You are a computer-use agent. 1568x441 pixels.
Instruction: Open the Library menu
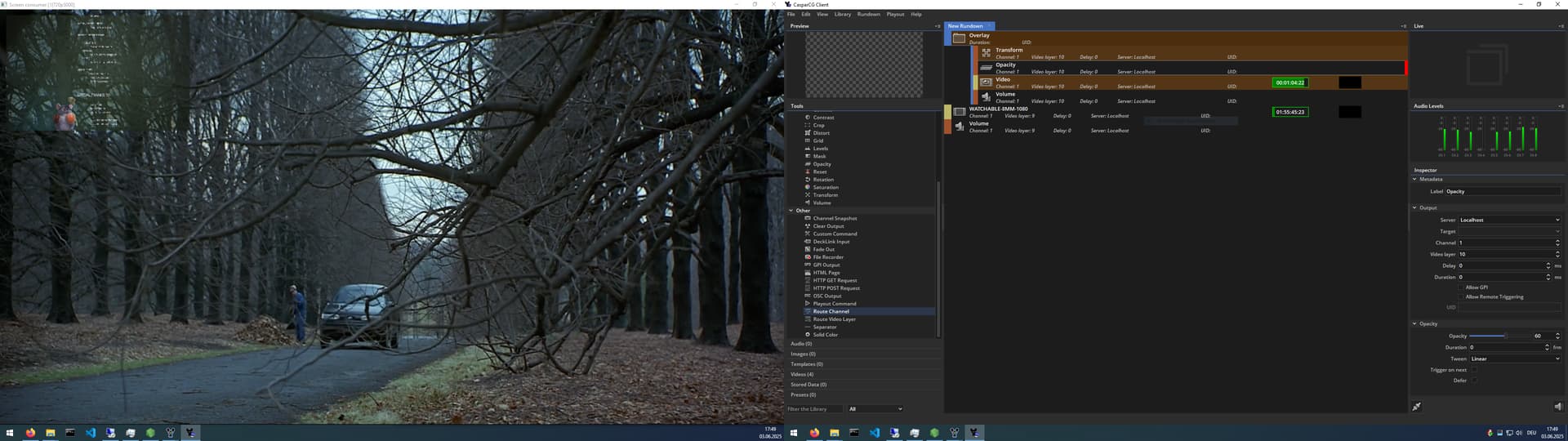click(843, 14)
